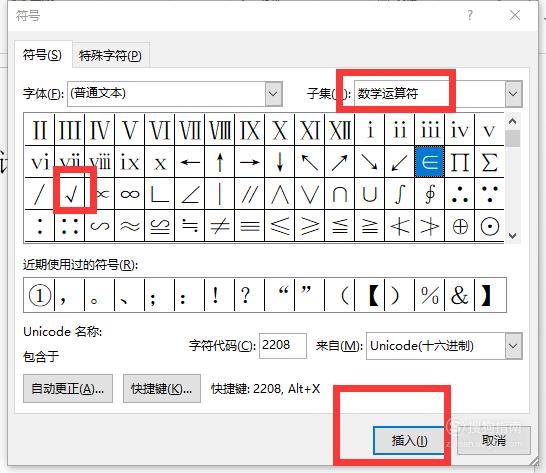Open the subset (子集) dropdown arrow

click(x=513, y=94)
